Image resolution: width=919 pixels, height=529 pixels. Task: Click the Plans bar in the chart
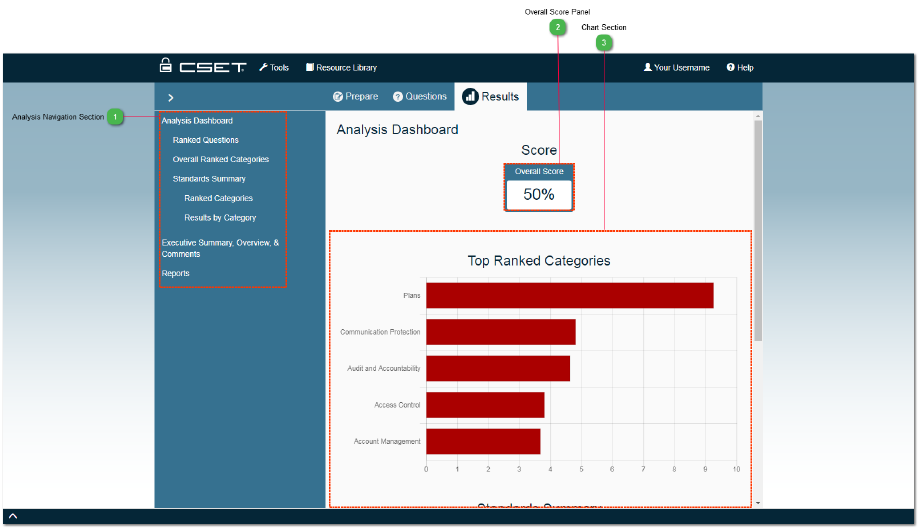pos(570,295)
